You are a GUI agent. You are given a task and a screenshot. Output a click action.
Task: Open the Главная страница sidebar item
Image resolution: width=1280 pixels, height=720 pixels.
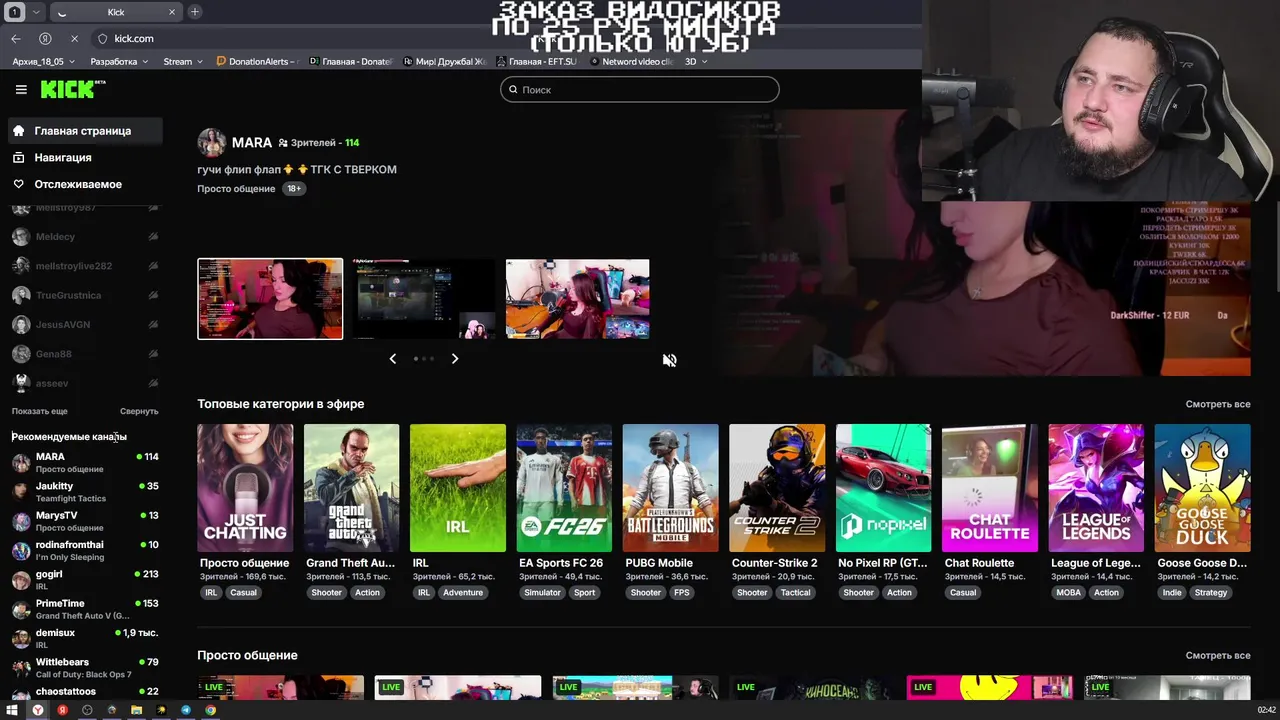(x=85, y=131)
